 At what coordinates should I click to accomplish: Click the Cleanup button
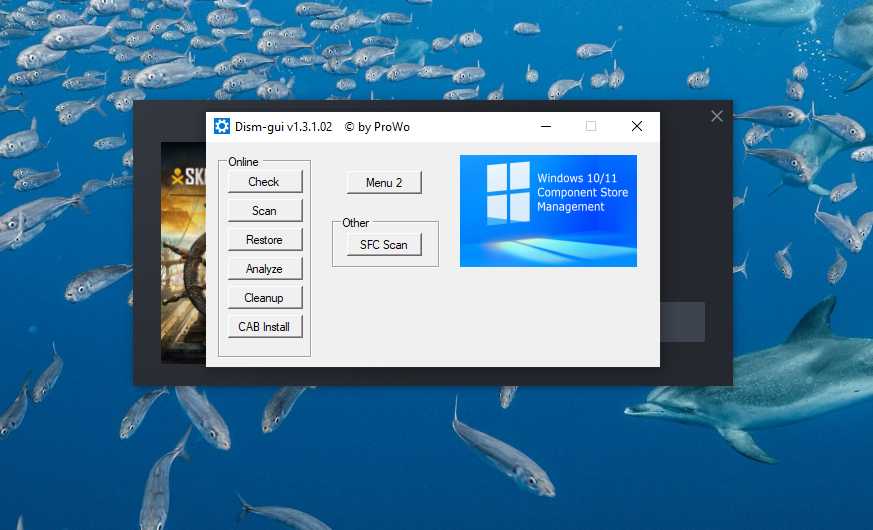click(x=265, y=298)
